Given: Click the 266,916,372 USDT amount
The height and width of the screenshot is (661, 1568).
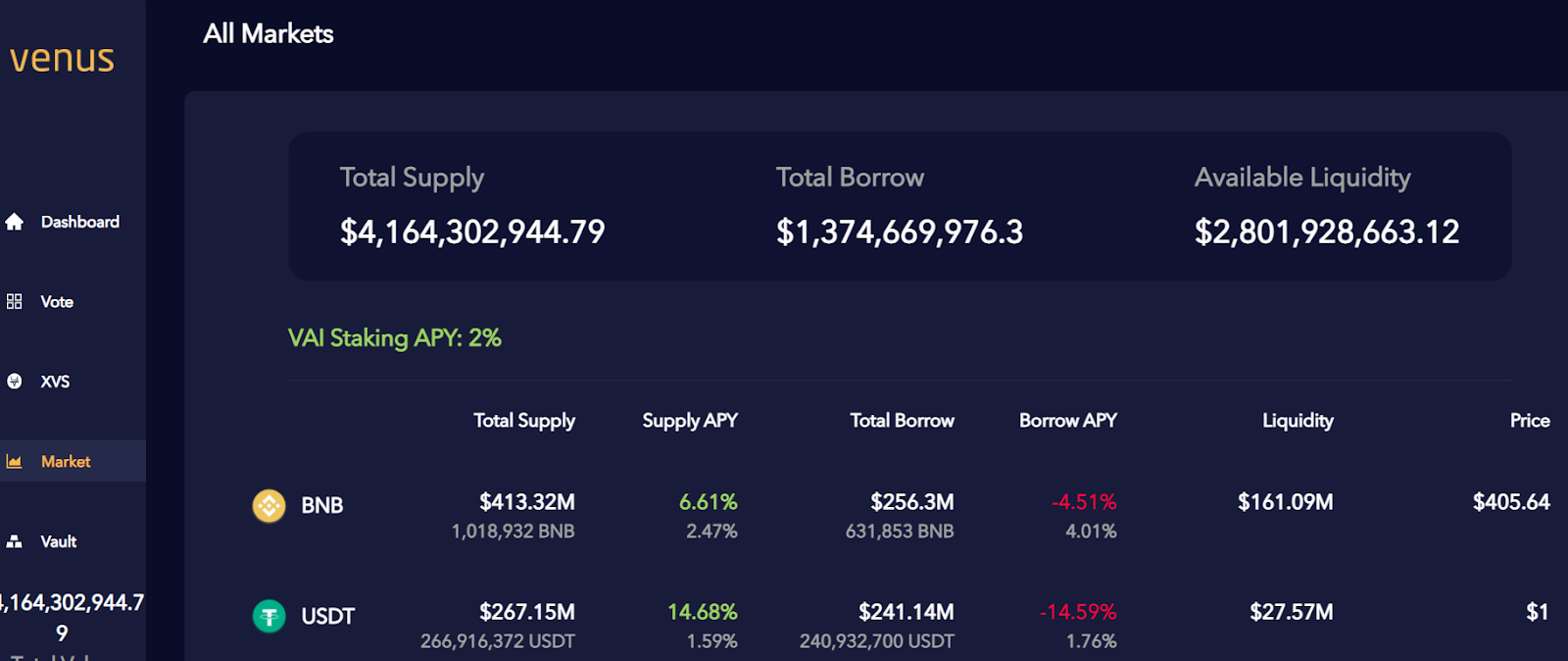Looking at the screenshot, I should 498,641.
